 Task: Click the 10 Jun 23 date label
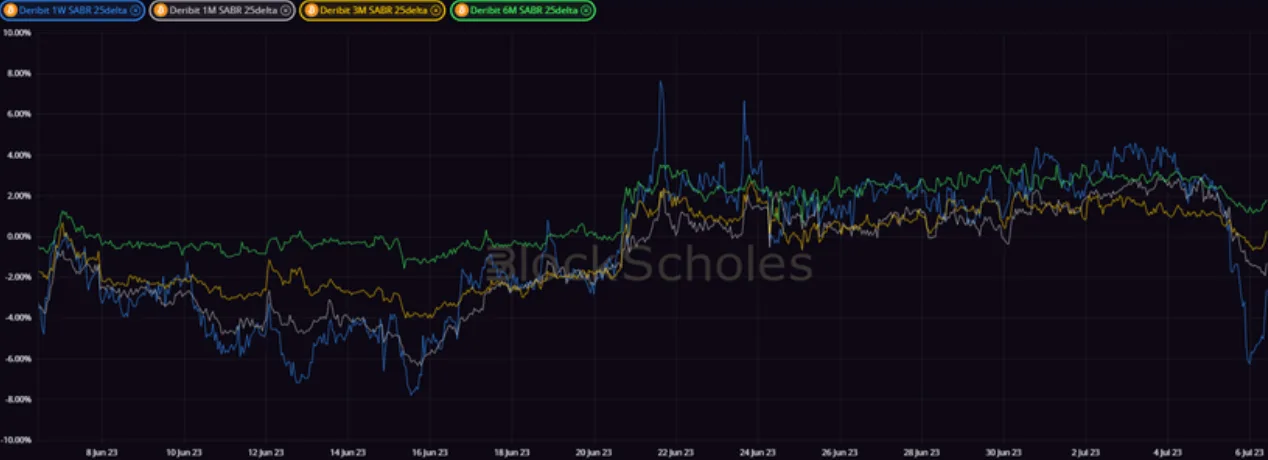[185, 451]
